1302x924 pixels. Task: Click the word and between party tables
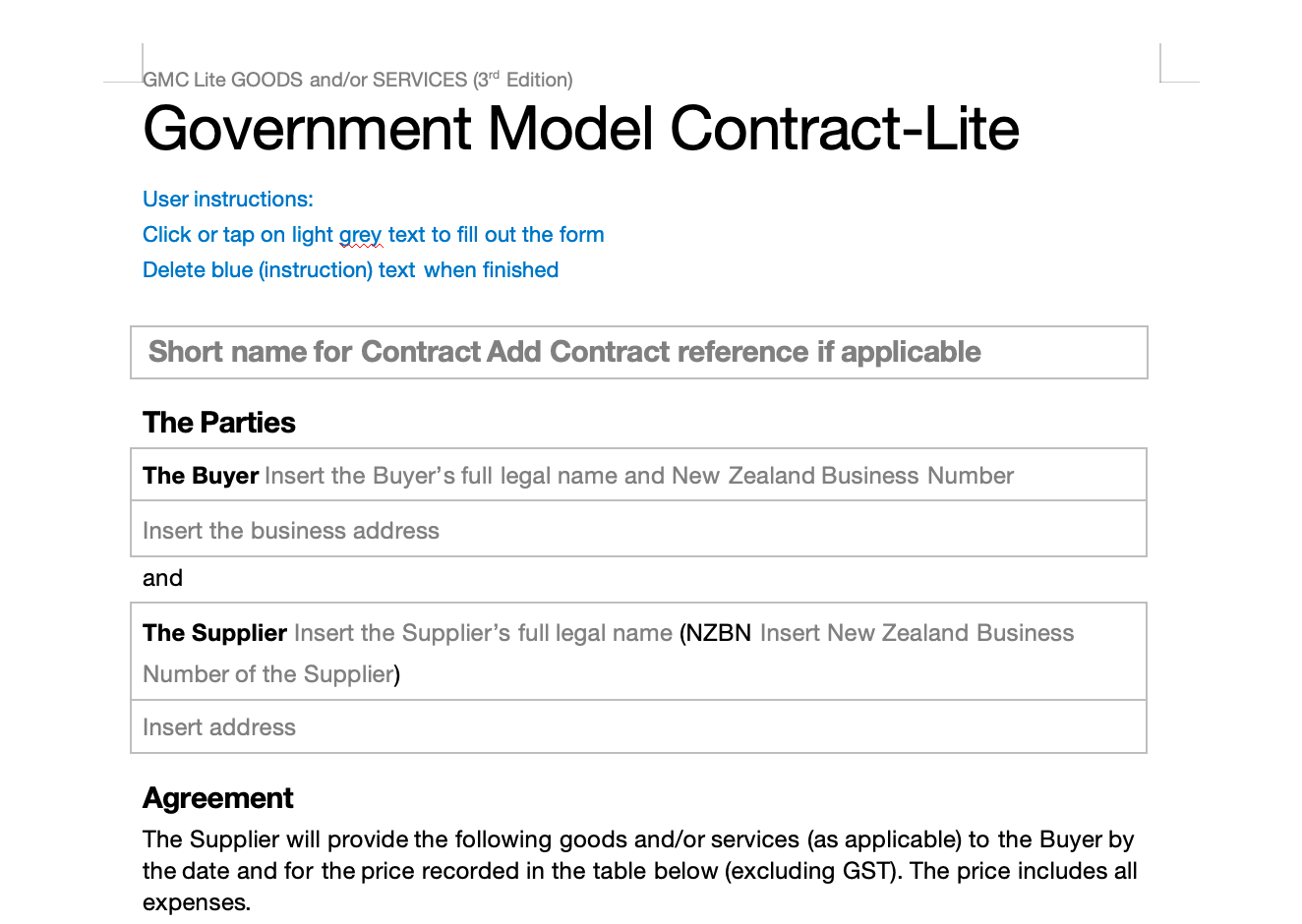[162, 578]
